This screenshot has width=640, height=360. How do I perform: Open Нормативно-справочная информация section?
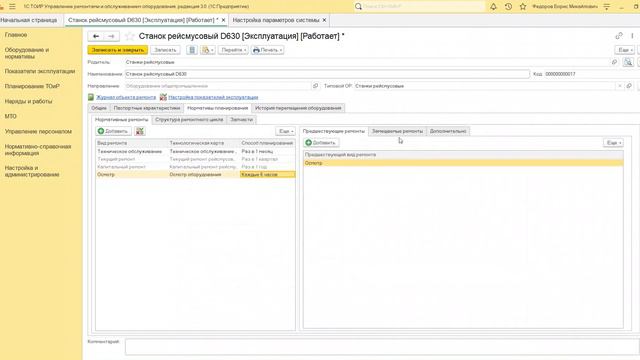38,150
